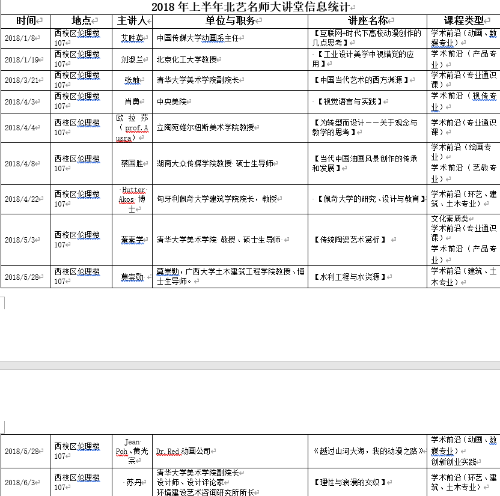The height and width of the screenshot is (496, 500).
Task: Select the 地点 column header
Action: tap(82, 21)
